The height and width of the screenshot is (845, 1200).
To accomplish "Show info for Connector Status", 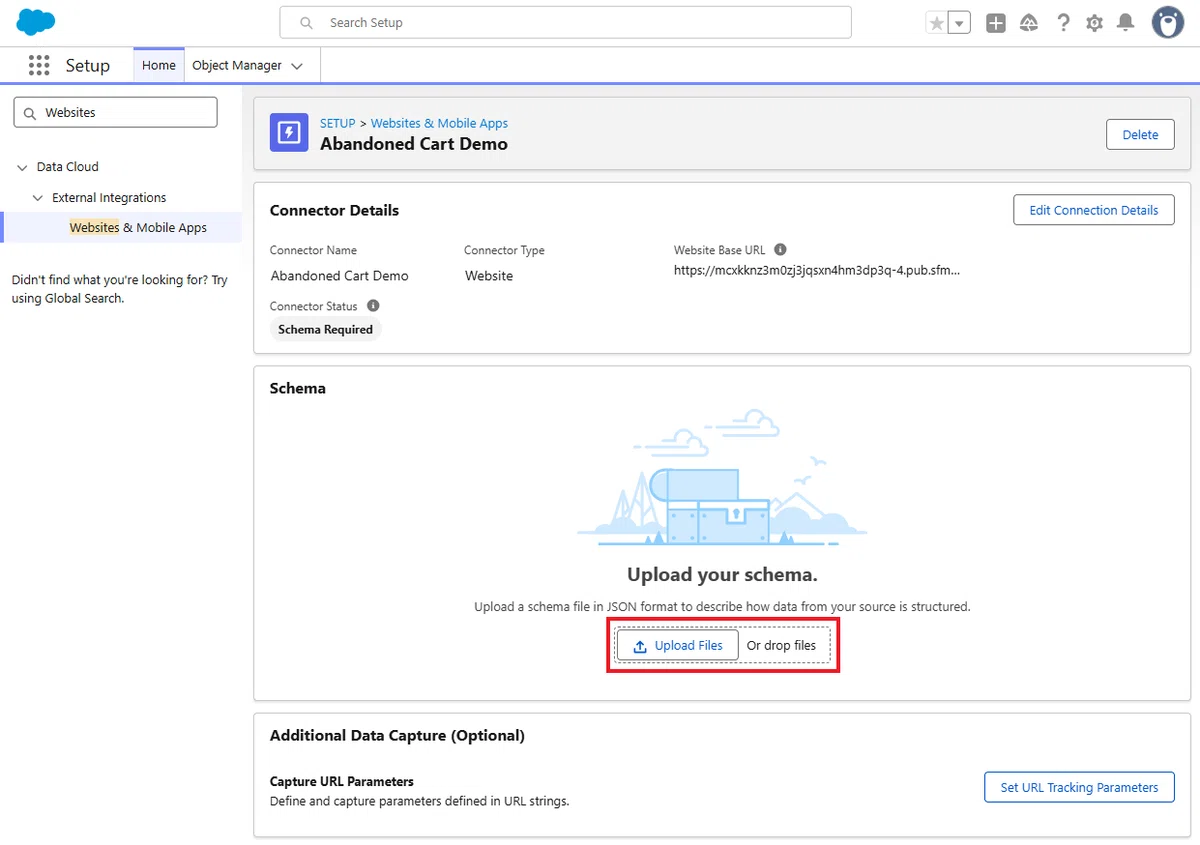I will [373, 306].
